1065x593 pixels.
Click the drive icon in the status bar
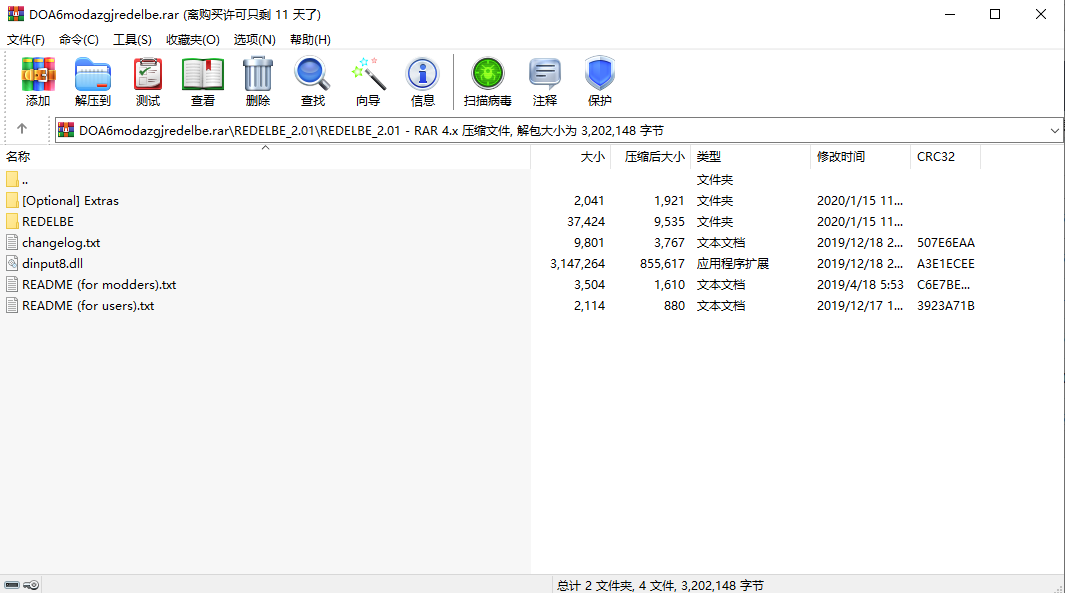point(12,585)
